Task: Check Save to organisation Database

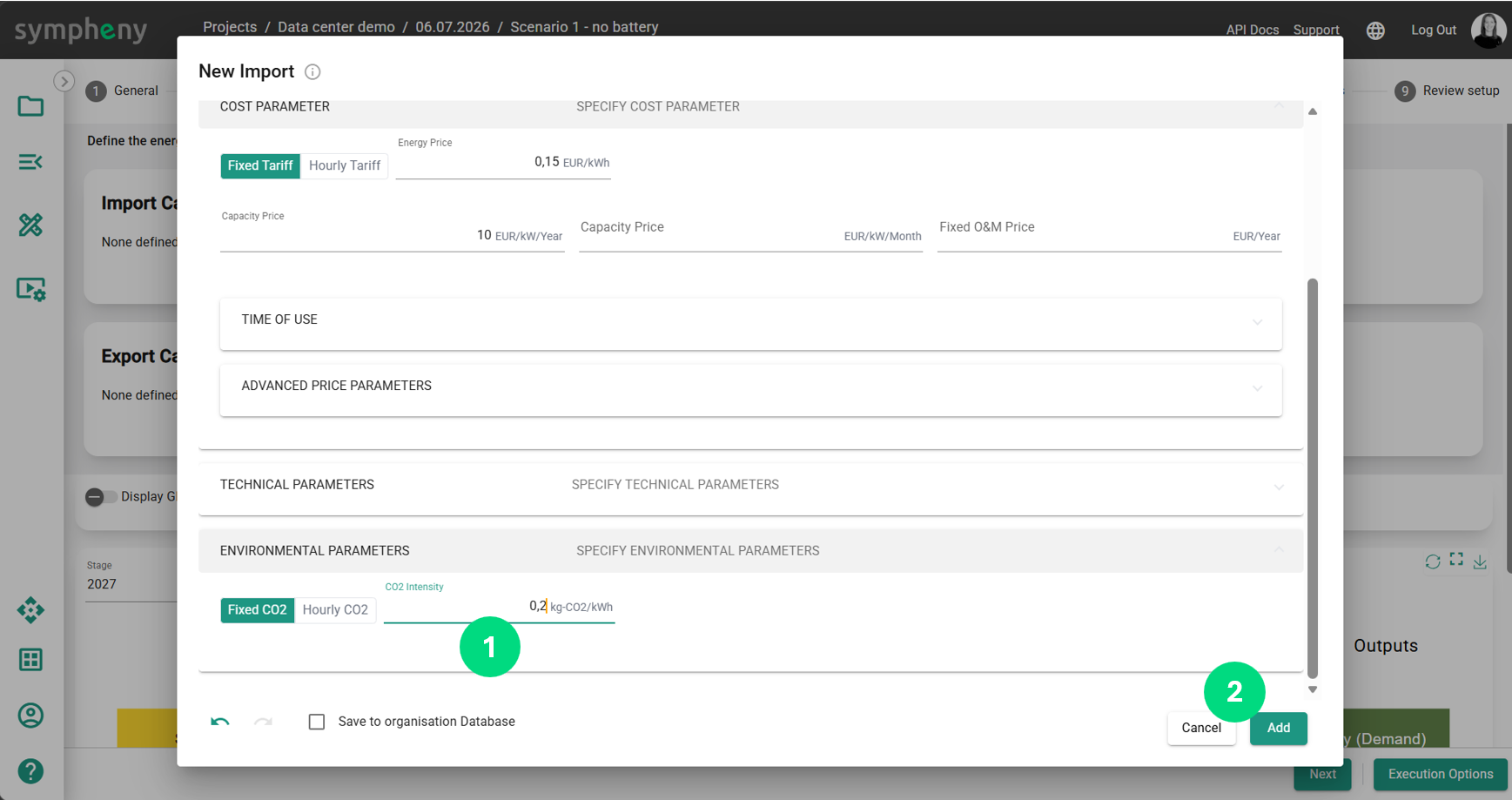Action: [x=317, y=722]
